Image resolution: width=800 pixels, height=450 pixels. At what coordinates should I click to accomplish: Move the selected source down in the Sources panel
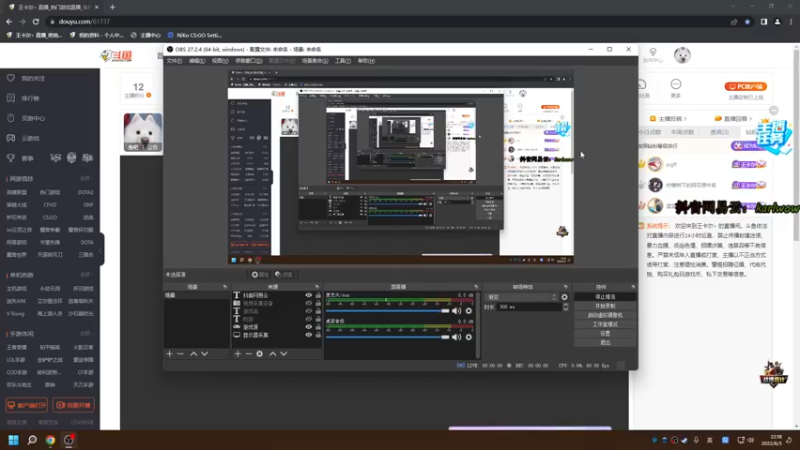click(284, 354)
